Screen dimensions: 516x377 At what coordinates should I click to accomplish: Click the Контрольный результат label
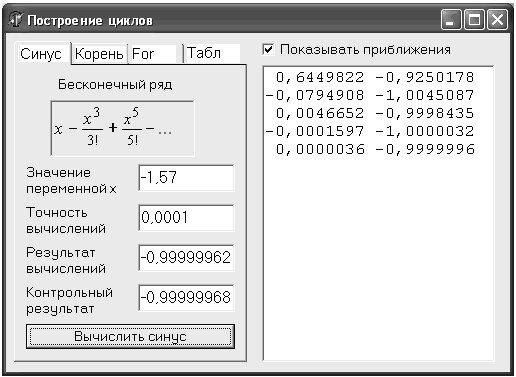(x=70, y=301)
